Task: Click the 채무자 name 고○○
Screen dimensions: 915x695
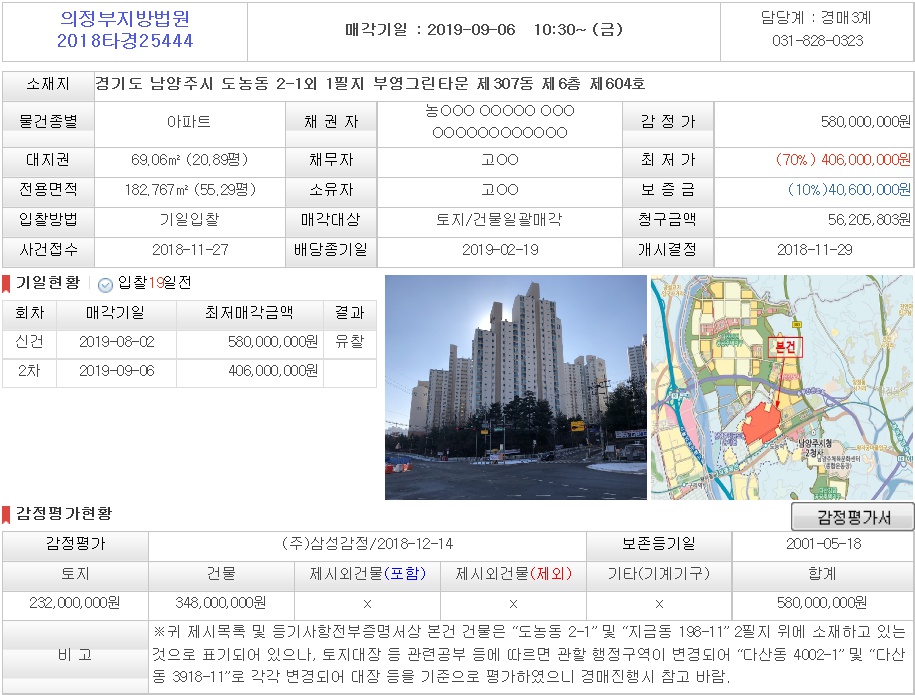Action: tap(500, 159)
